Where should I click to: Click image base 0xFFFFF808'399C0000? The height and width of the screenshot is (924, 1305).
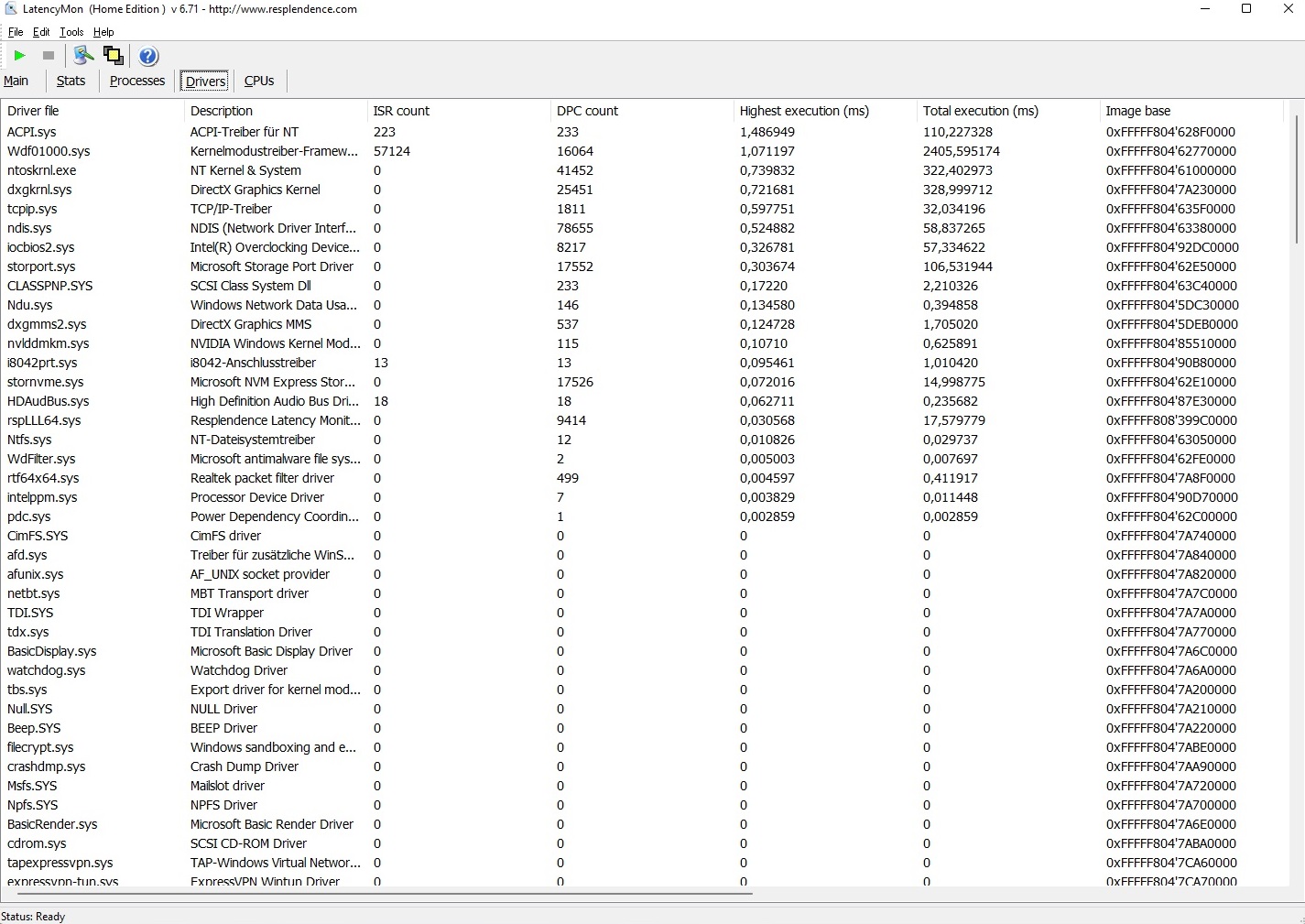[x=1171, y=420]
